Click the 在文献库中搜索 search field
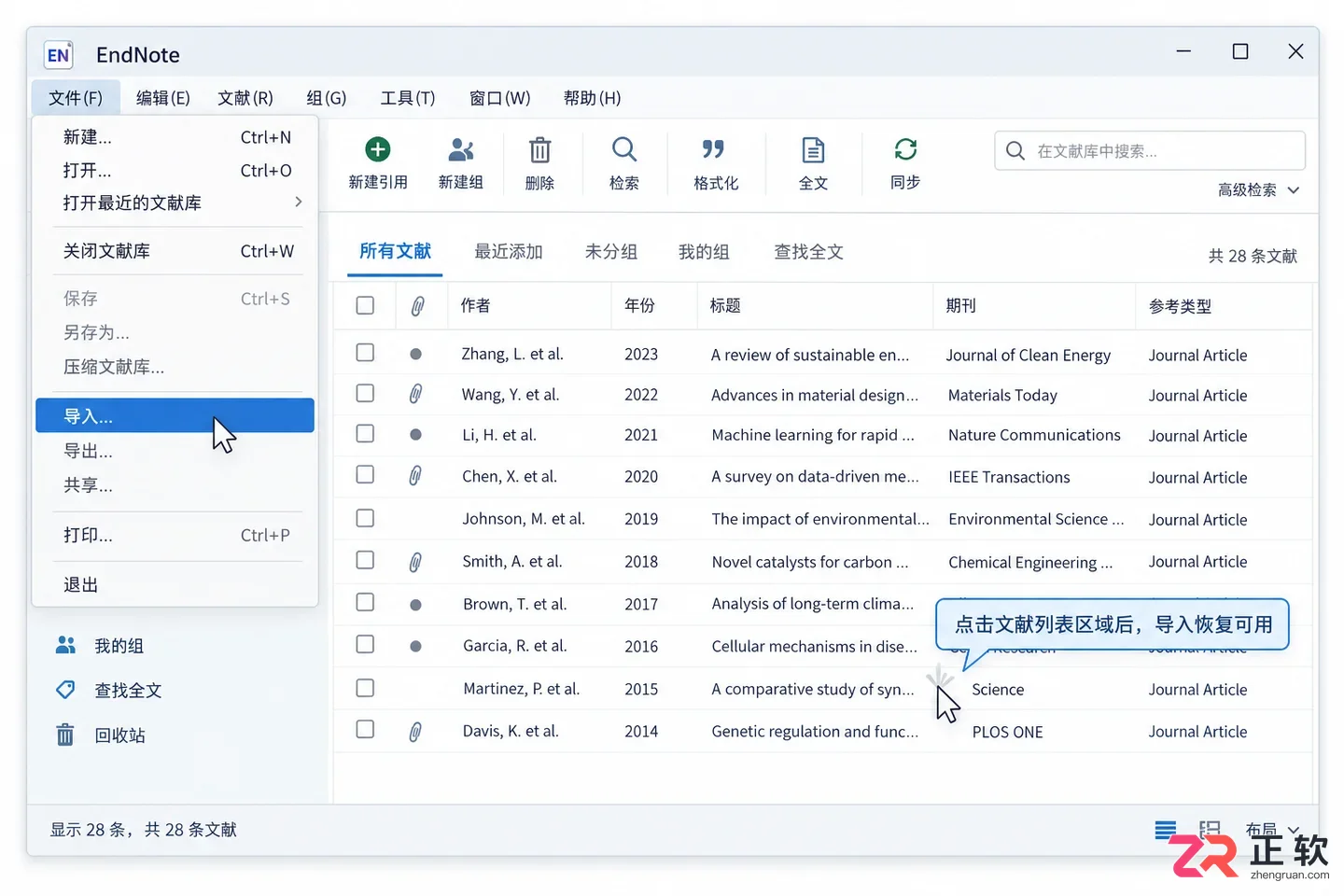This screenshot has height=896, width=1344. click(x=1150, y=151)
